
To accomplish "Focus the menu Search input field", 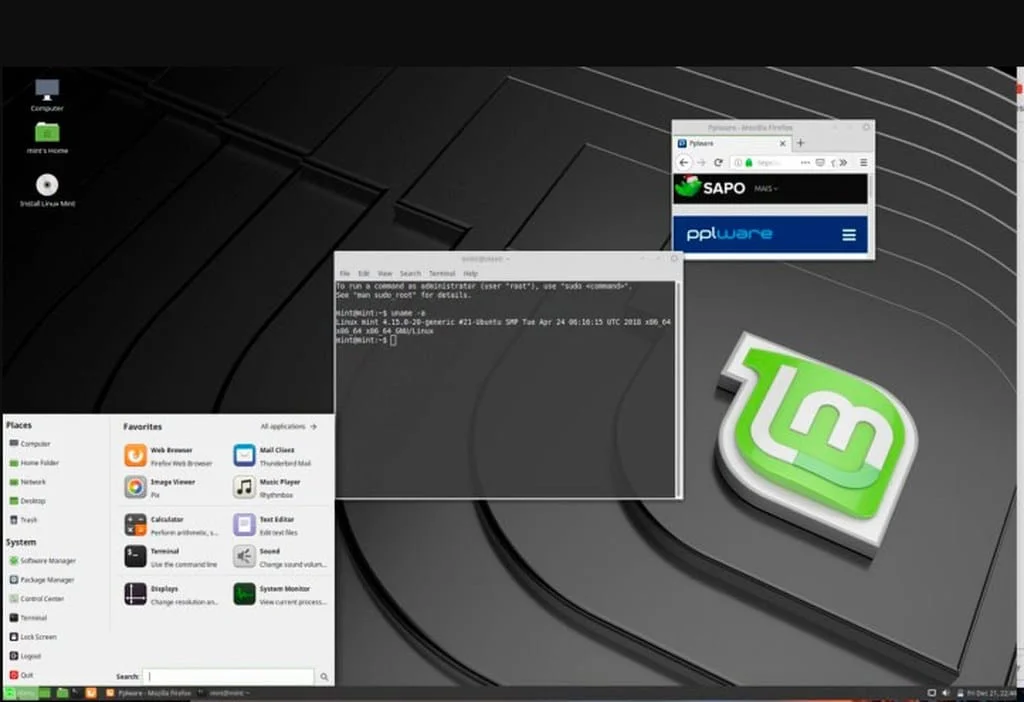I will [229, 677].
